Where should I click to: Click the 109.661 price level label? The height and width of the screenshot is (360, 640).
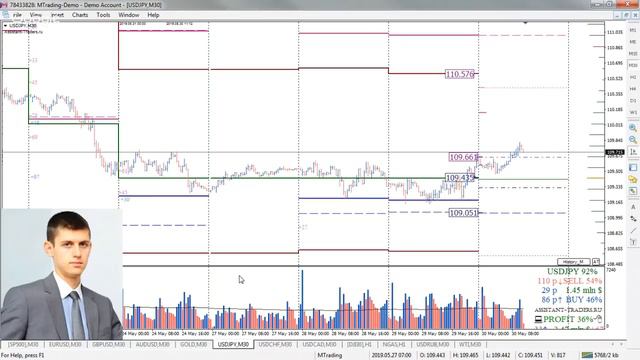(x=463, y=157)
